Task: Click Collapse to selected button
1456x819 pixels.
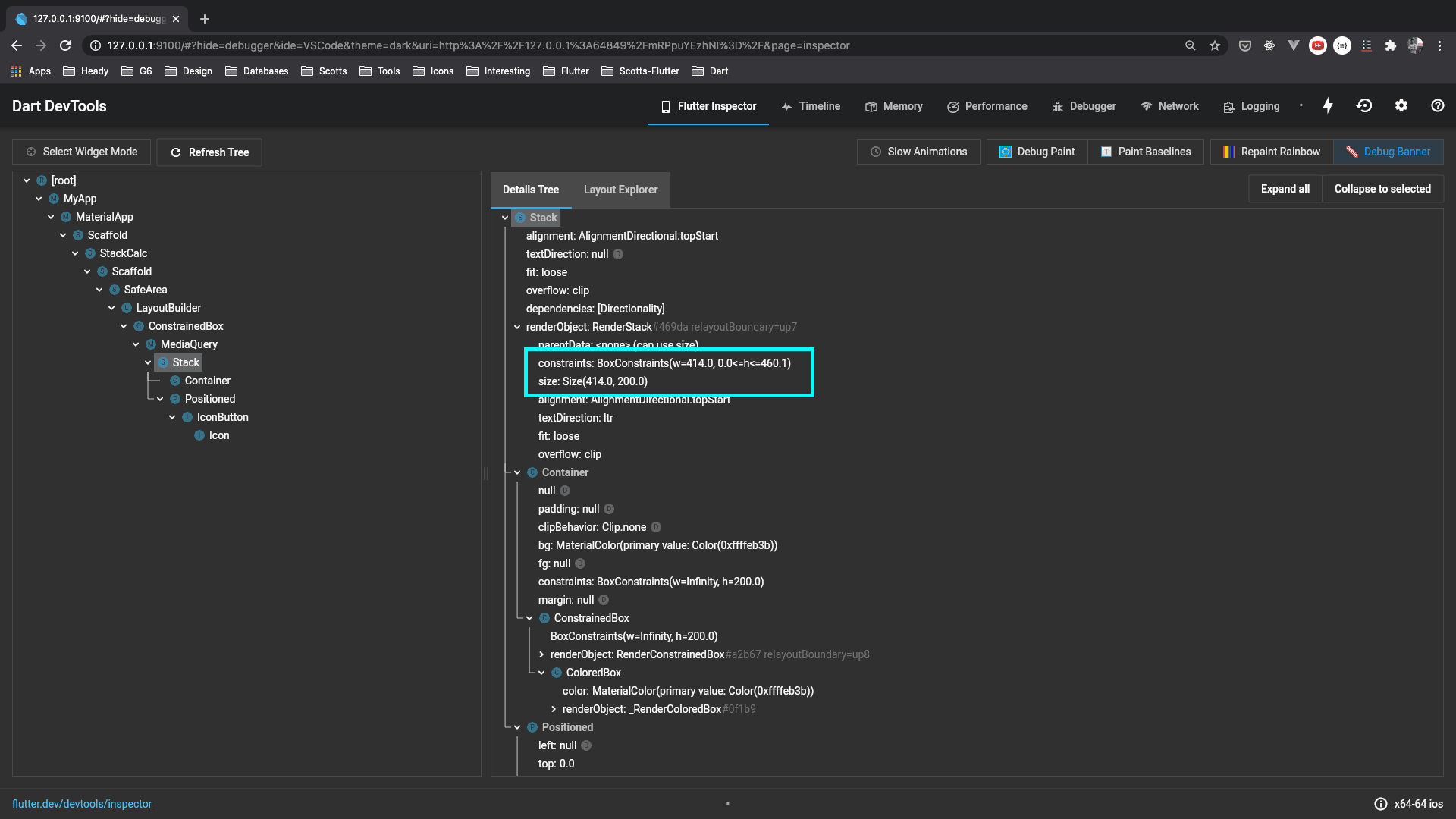Action: pos(1382,189)
